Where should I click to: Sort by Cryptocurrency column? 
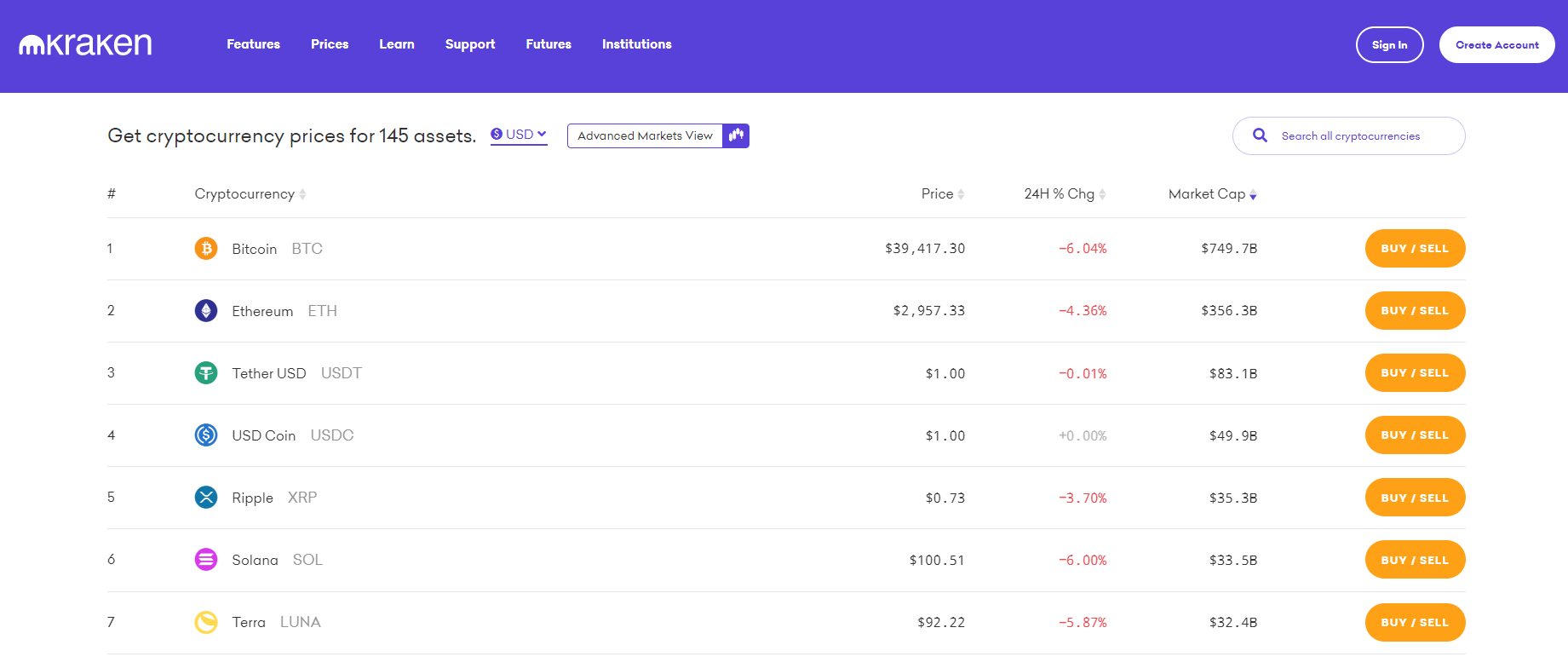250,194
